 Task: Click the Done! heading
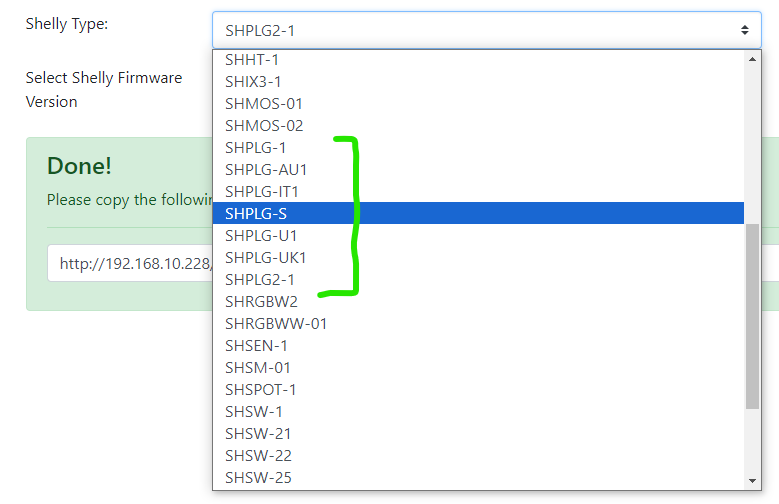point(79,166)
